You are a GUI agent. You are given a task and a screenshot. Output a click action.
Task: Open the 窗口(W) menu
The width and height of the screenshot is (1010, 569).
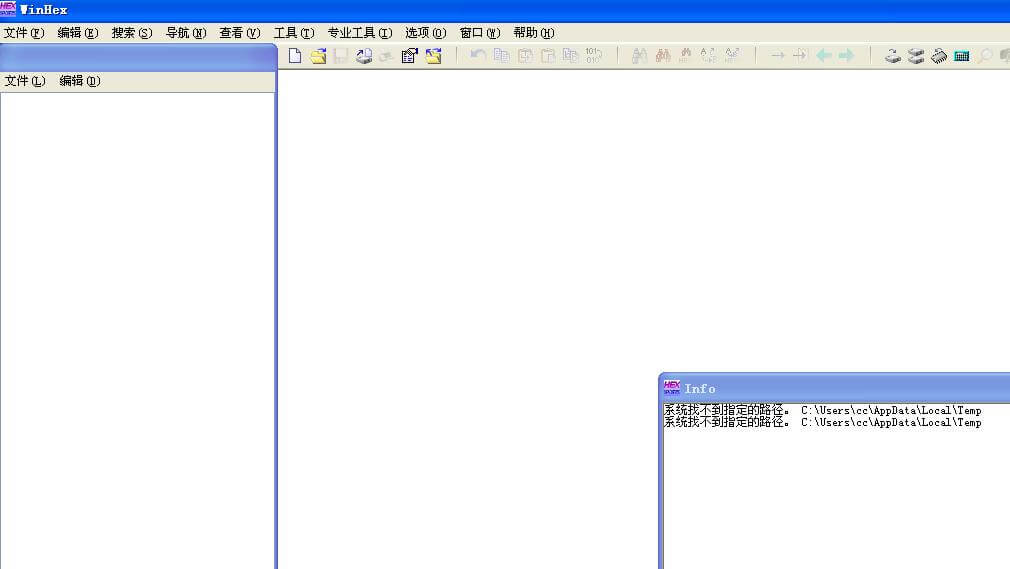[480, 33]
